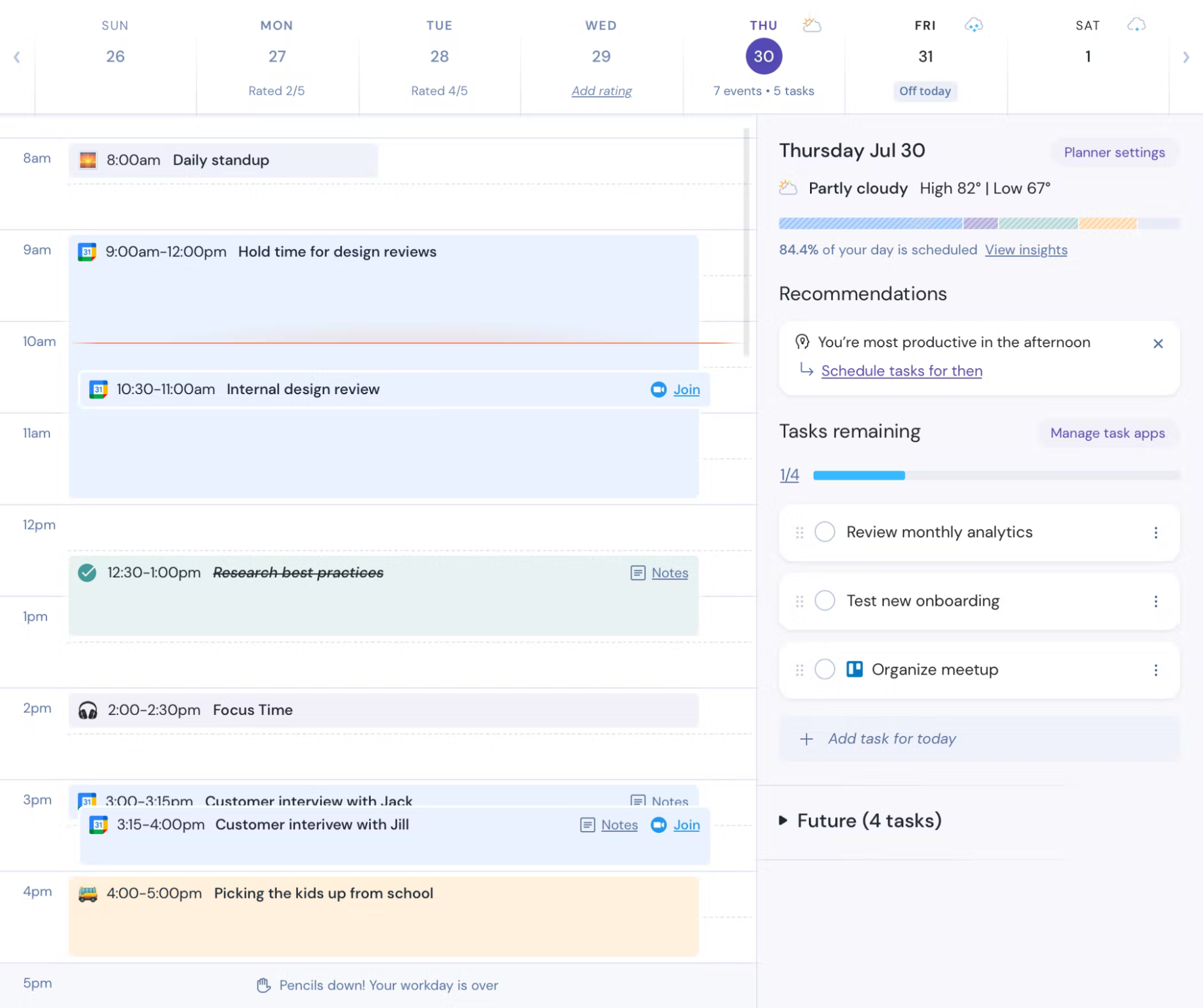Image resolution: width=1203 pixels, height=1008 pixels.
Task: Follow the Schedule tasks for then link
Action: click(901, 371)
